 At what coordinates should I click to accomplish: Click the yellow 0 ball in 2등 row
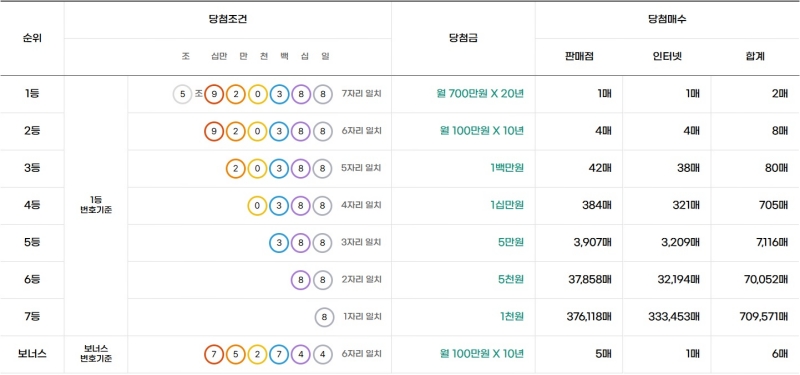[258, 131]
